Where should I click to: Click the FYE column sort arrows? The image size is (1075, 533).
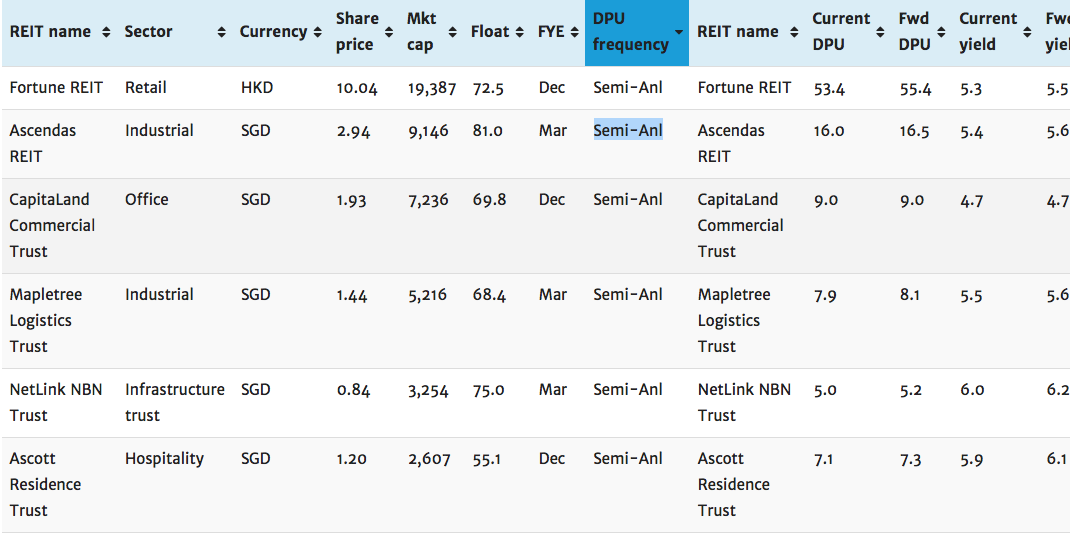[x=575, y=32]
